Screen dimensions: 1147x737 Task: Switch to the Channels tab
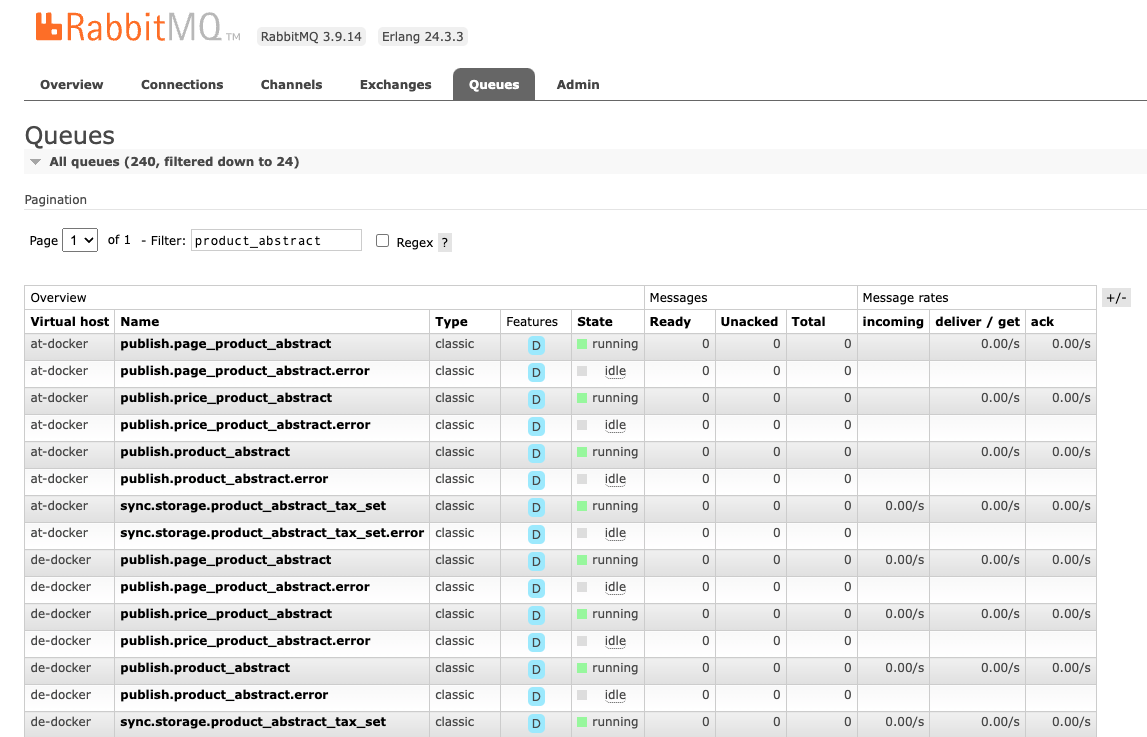[x=291, y=85]
